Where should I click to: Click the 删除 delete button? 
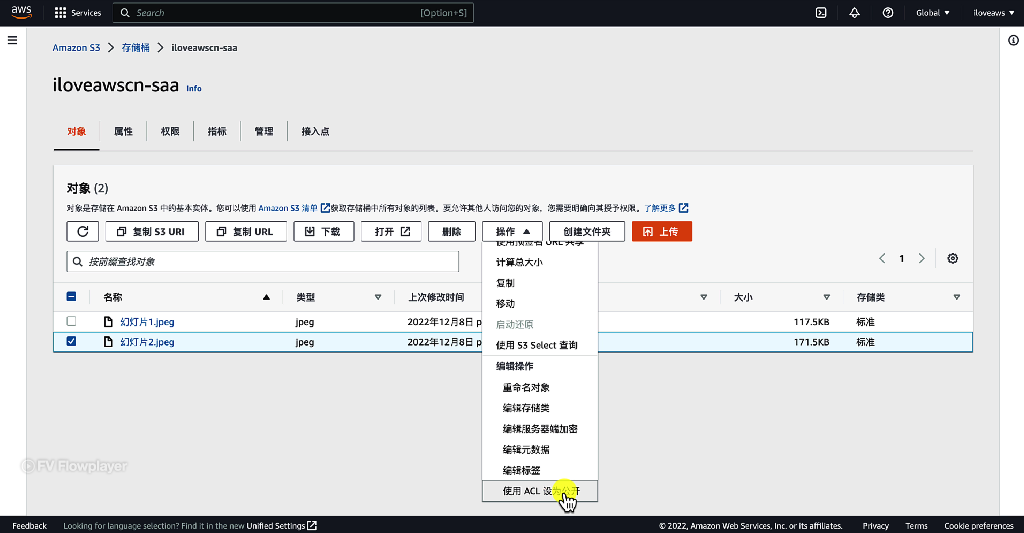[x=451, y=231]
